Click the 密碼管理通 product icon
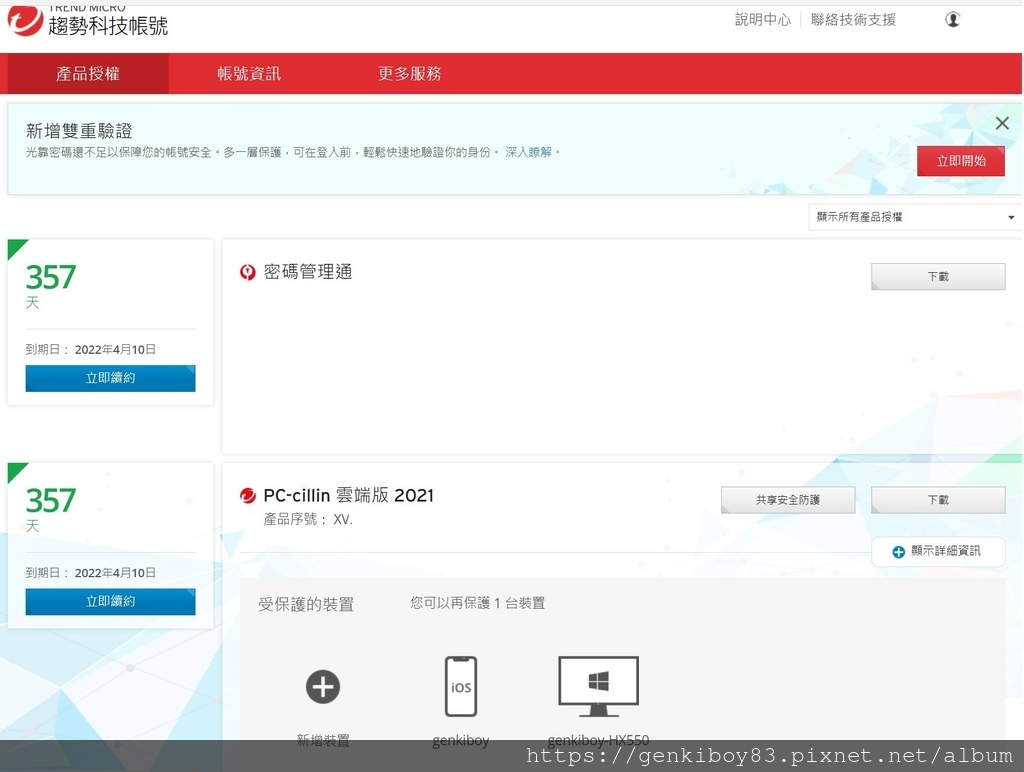Screen dimensions: 1024x772 pos(248,272)
